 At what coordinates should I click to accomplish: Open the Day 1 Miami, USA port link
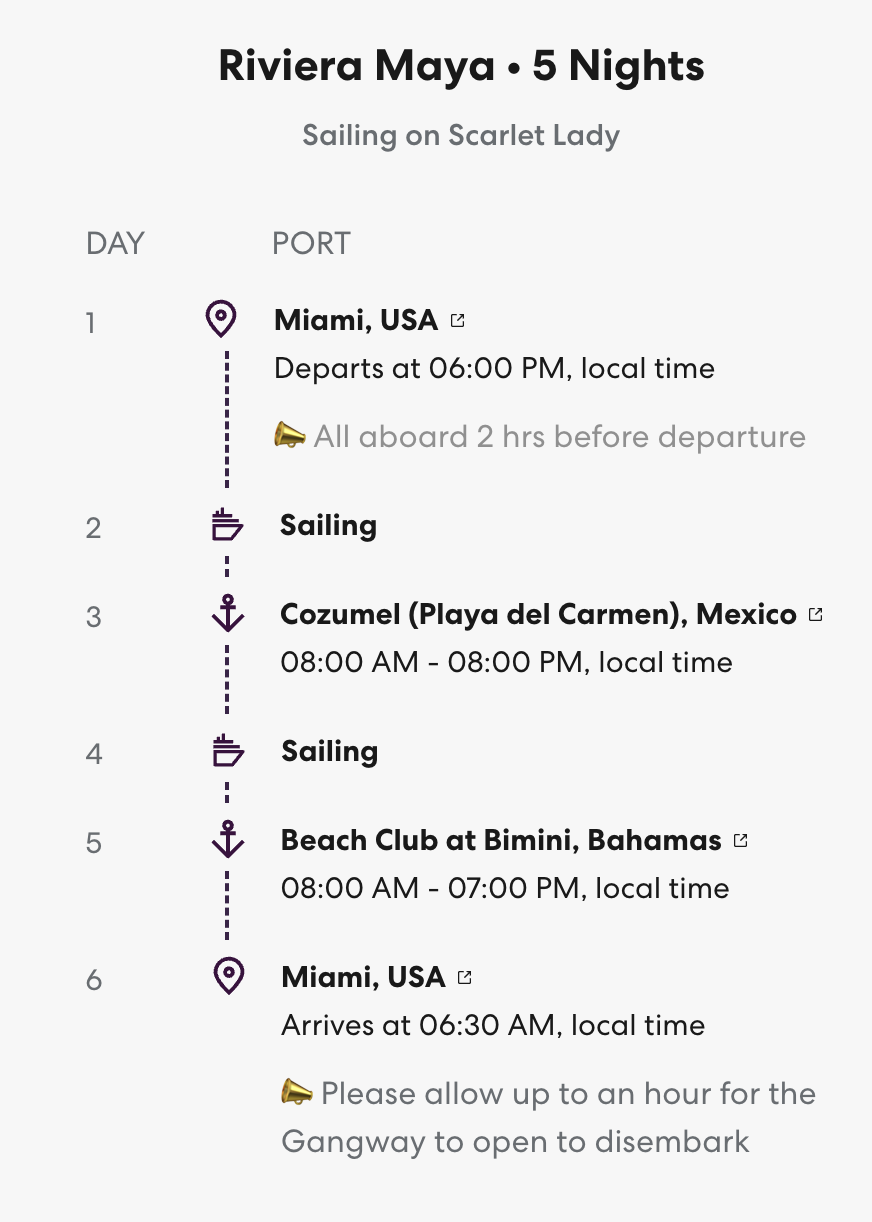tap(356, 320)
